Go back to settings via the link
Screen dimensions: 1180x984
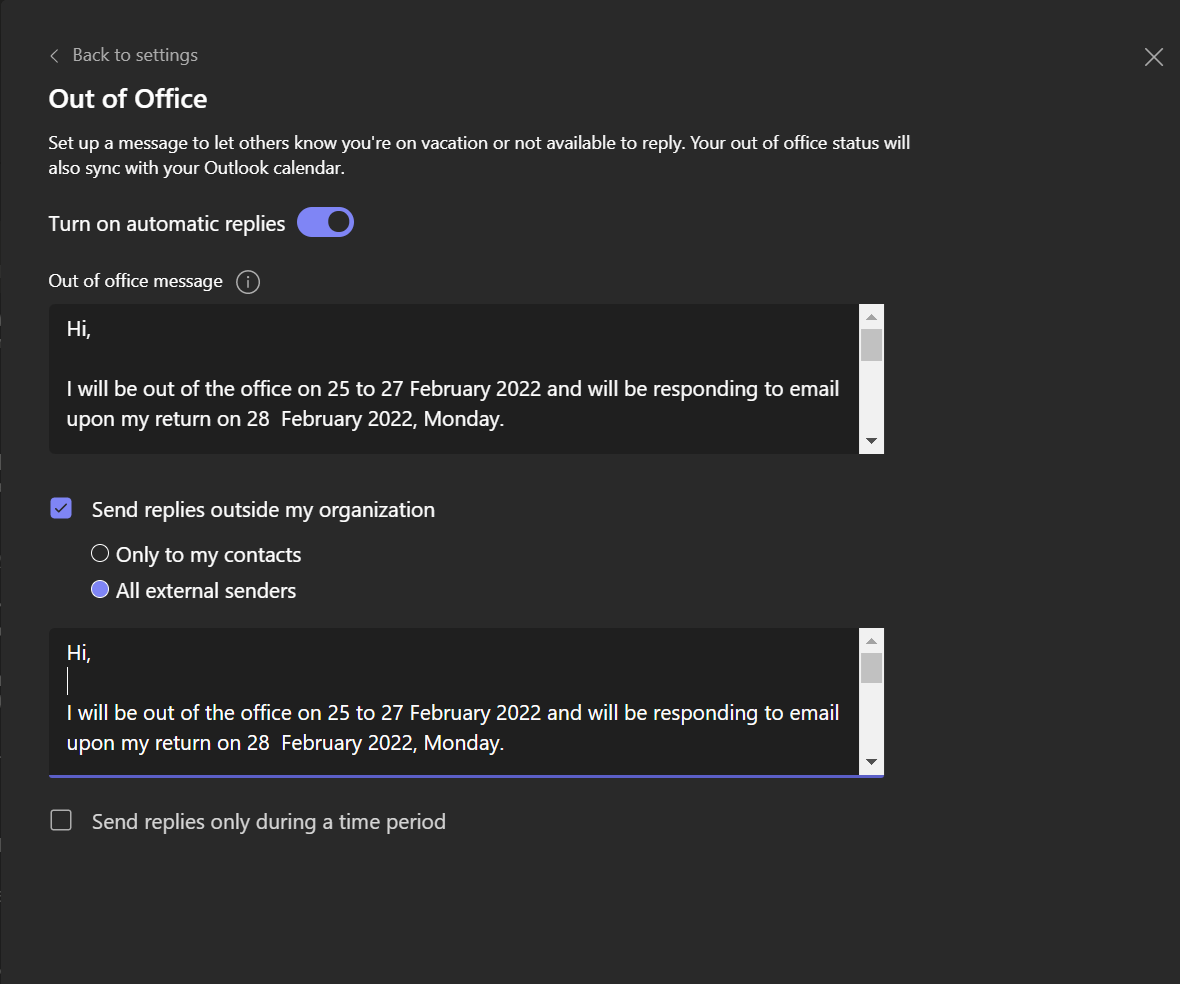pyautogui.click(x=135, y=55)
